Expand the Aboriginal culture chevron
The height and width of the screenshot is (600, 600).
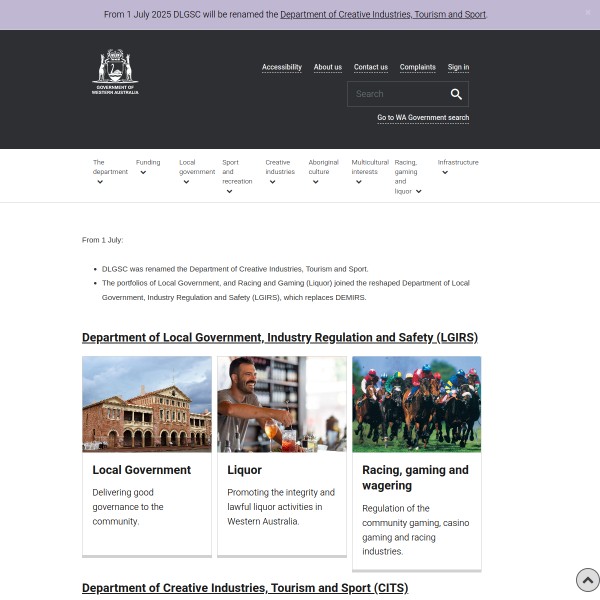315,182
